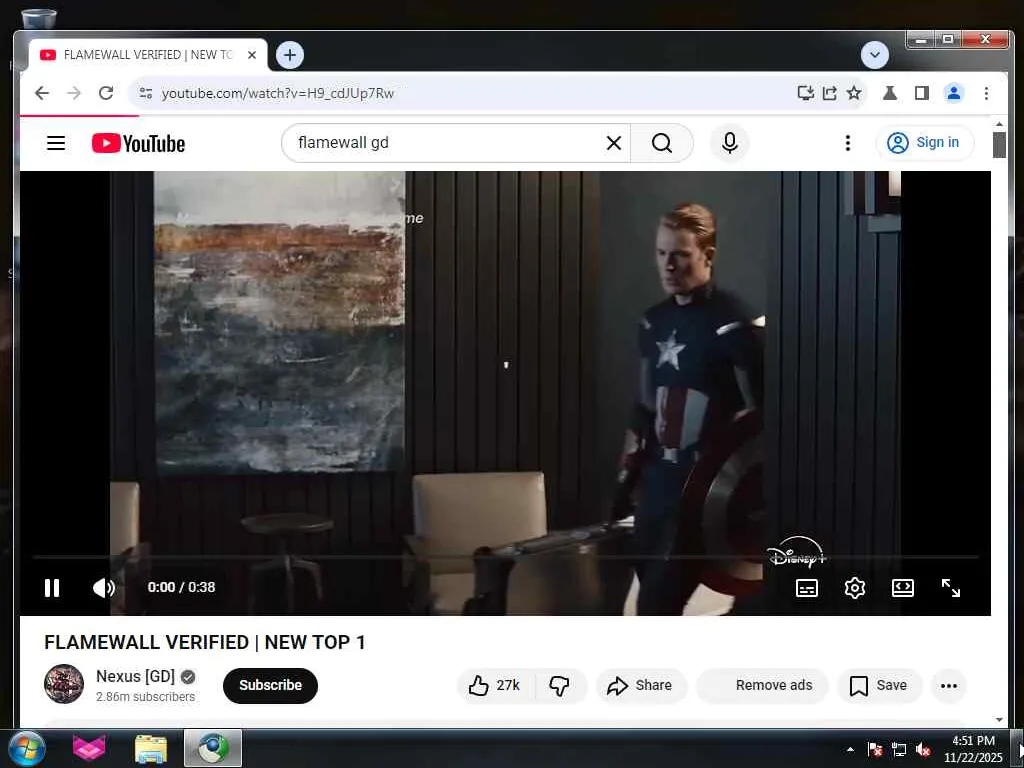Open the Chrome labs flask icon
1024x768 pixels.
(889, 93)
